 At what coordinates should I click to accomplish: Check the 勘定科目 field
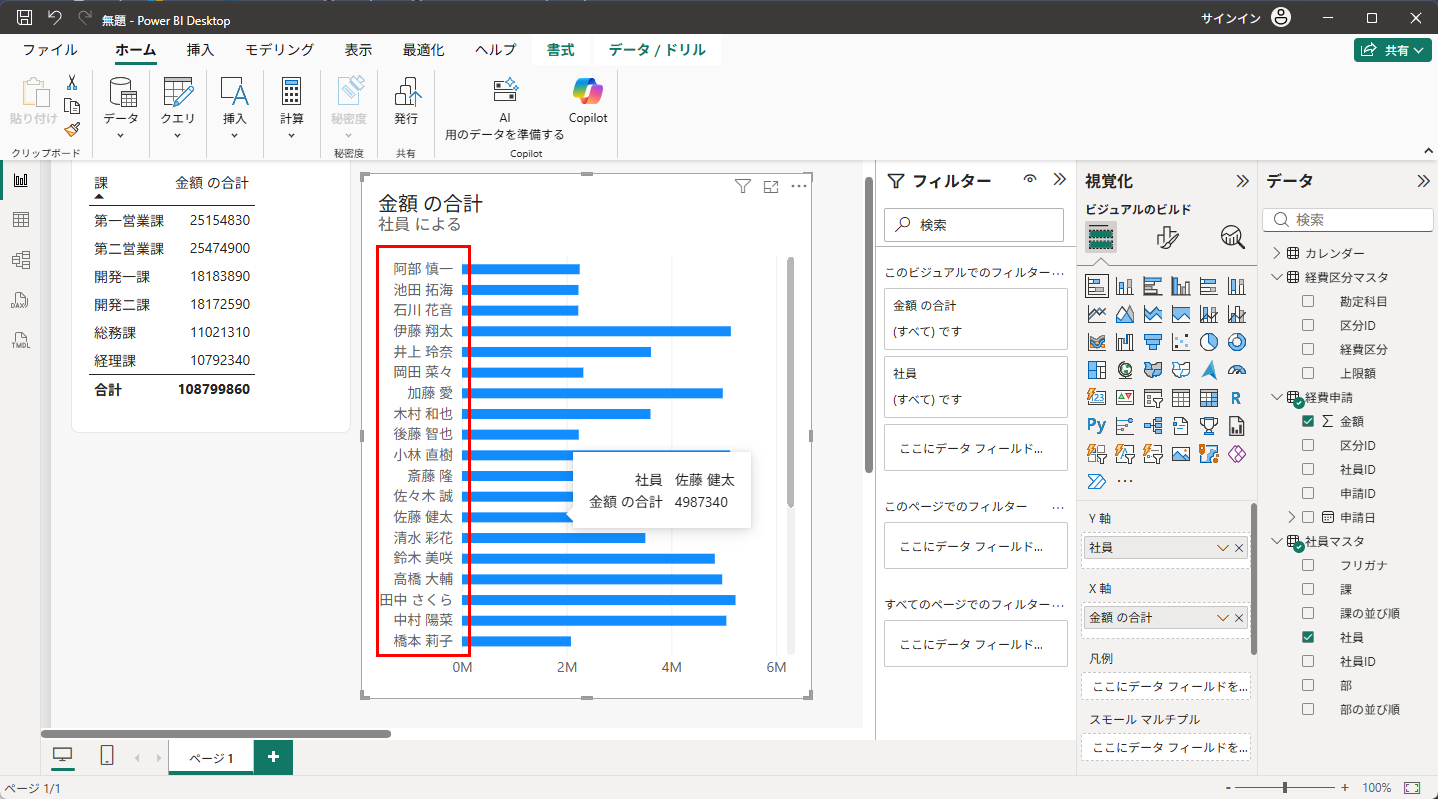click(x=1308, y=301)
